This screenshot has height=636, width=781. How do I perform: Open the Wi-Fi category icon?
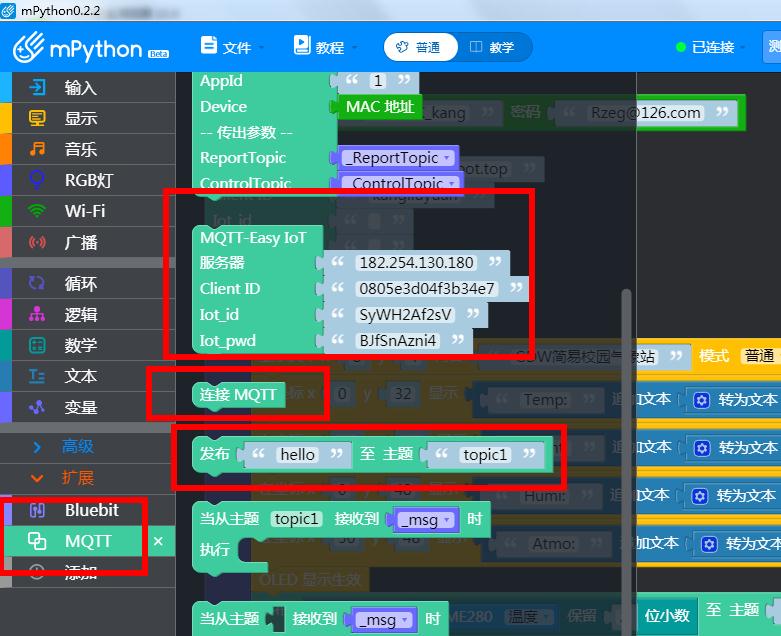point(37,211)
